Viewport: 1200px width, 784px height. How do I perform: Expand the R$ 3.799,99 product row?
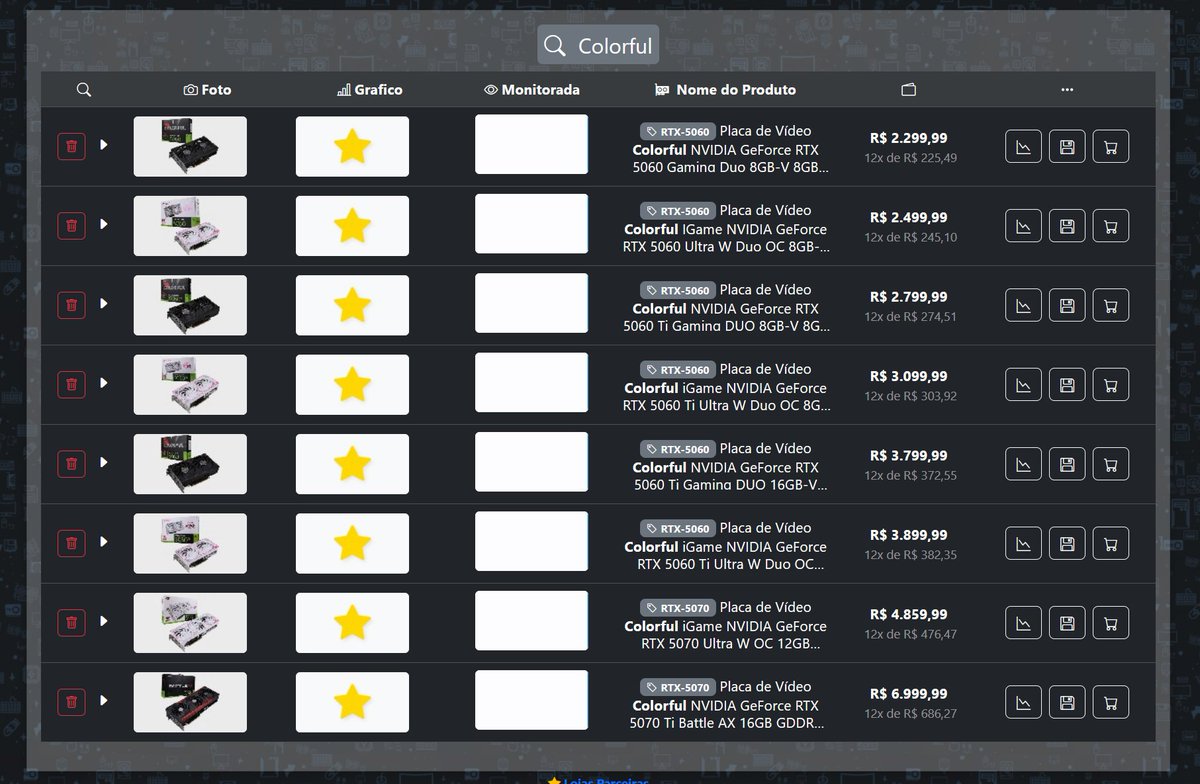pyautogui.click(x=104, y=462)
